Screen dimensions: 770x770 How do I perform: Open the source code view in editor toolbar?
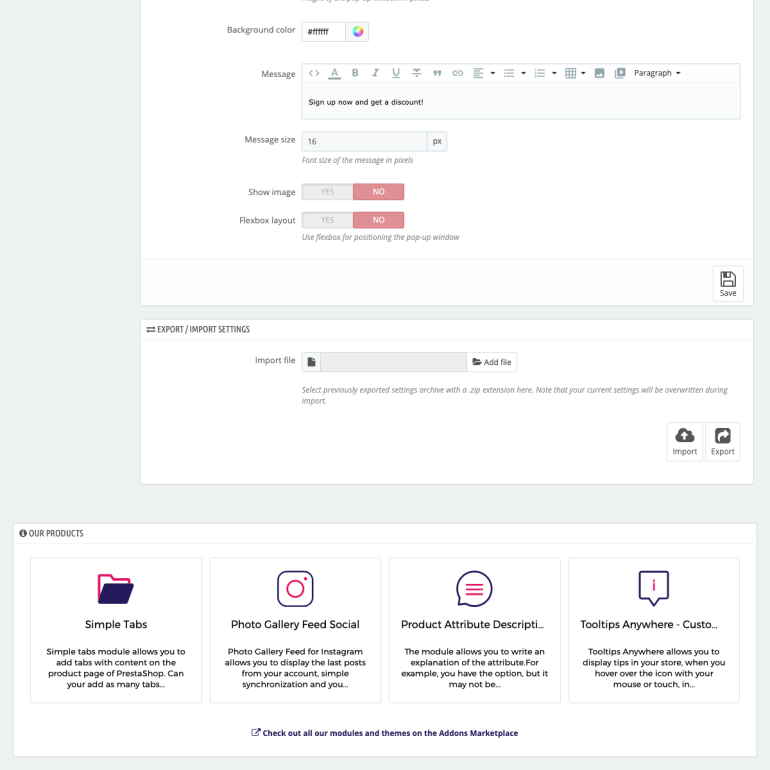[x=314, y=73]
